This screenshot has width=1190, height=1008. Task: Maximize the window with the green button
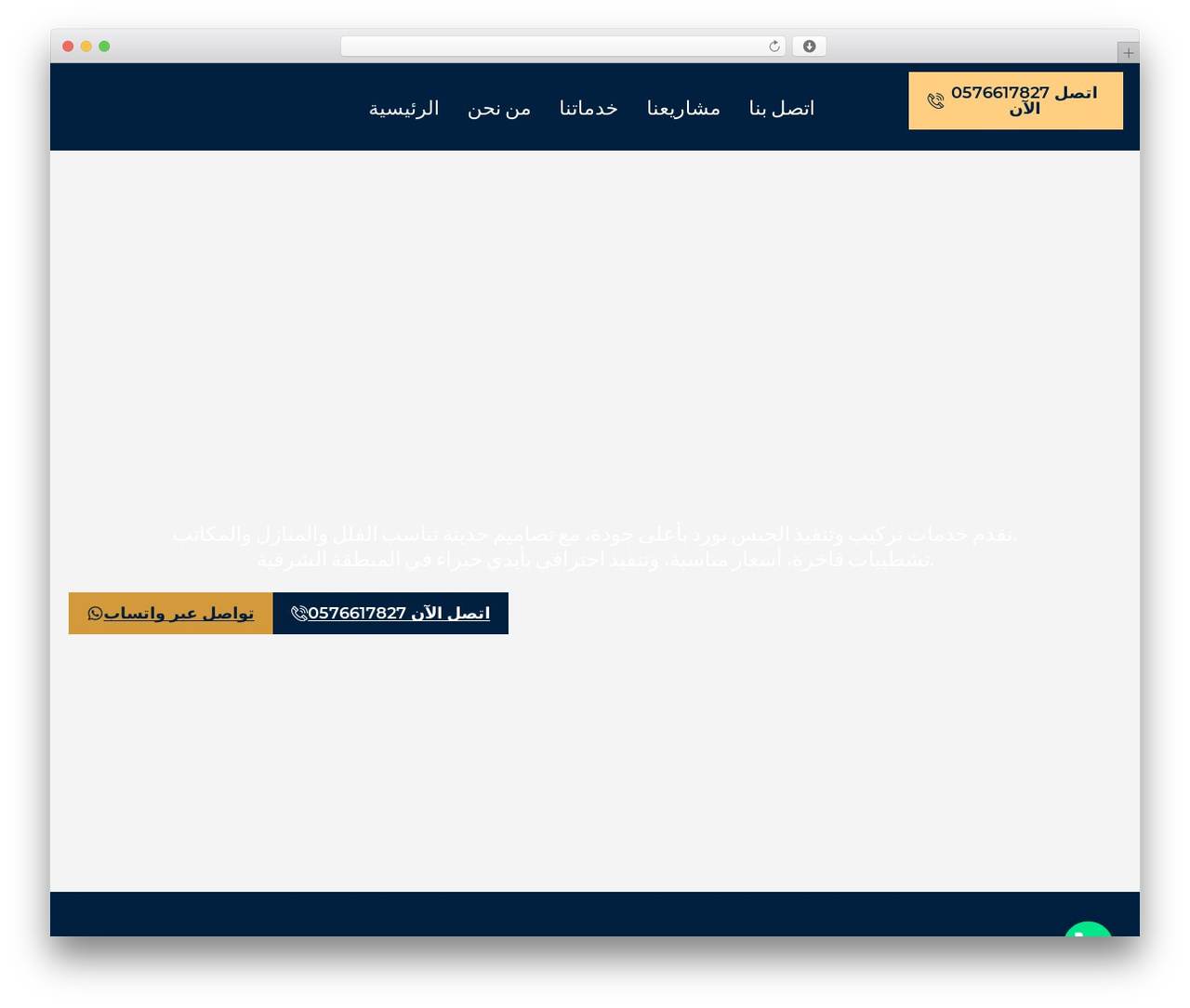click(x=104, y=46)
